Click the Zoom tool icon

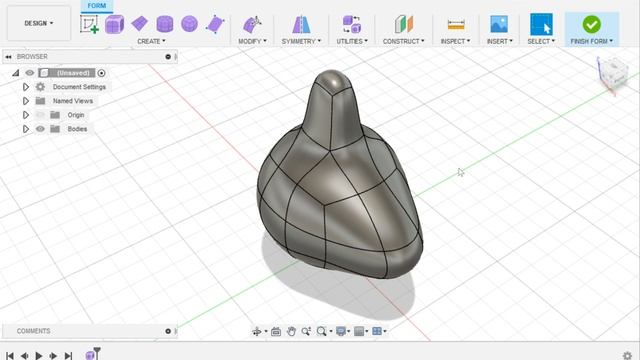tap(306, 331)
